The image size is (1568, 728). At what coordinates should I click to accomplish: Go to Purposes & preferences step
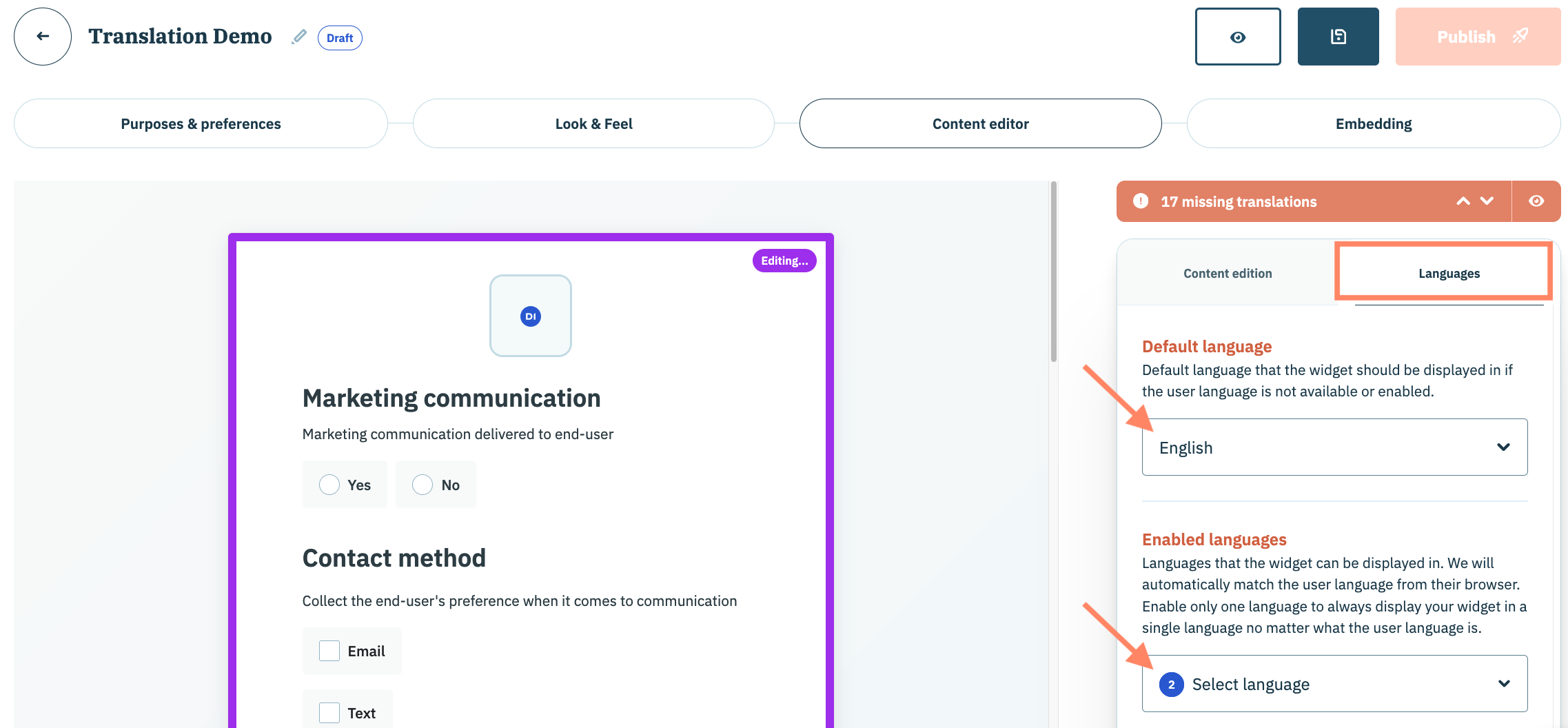201,124
